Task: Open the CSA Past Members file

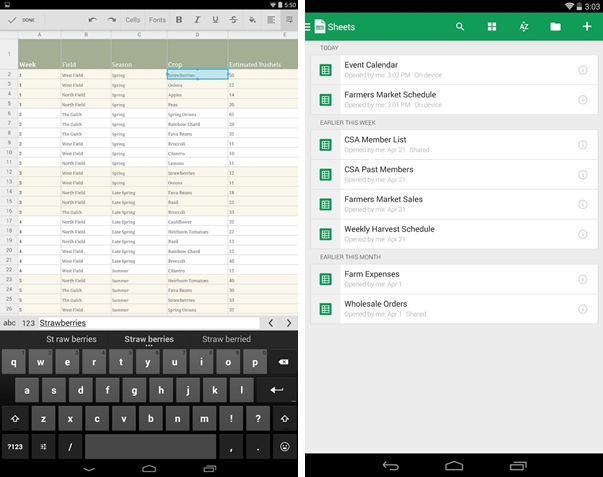Action: tap(454, 174)
